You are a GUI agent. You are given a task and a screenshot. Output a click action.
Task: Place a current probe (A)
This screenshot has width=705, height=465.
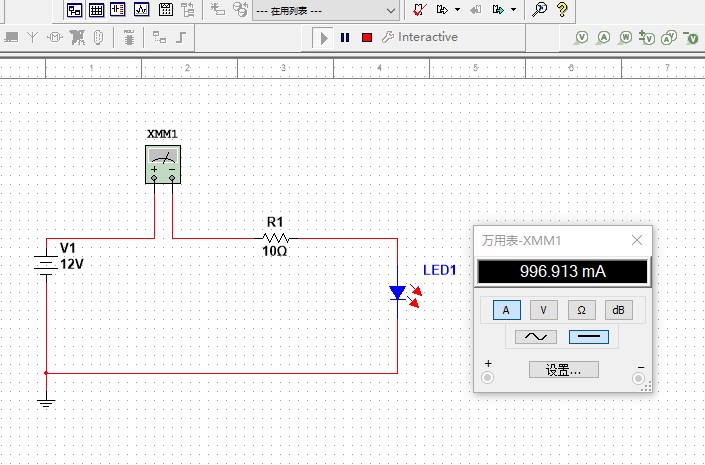[x=603, y=37]
